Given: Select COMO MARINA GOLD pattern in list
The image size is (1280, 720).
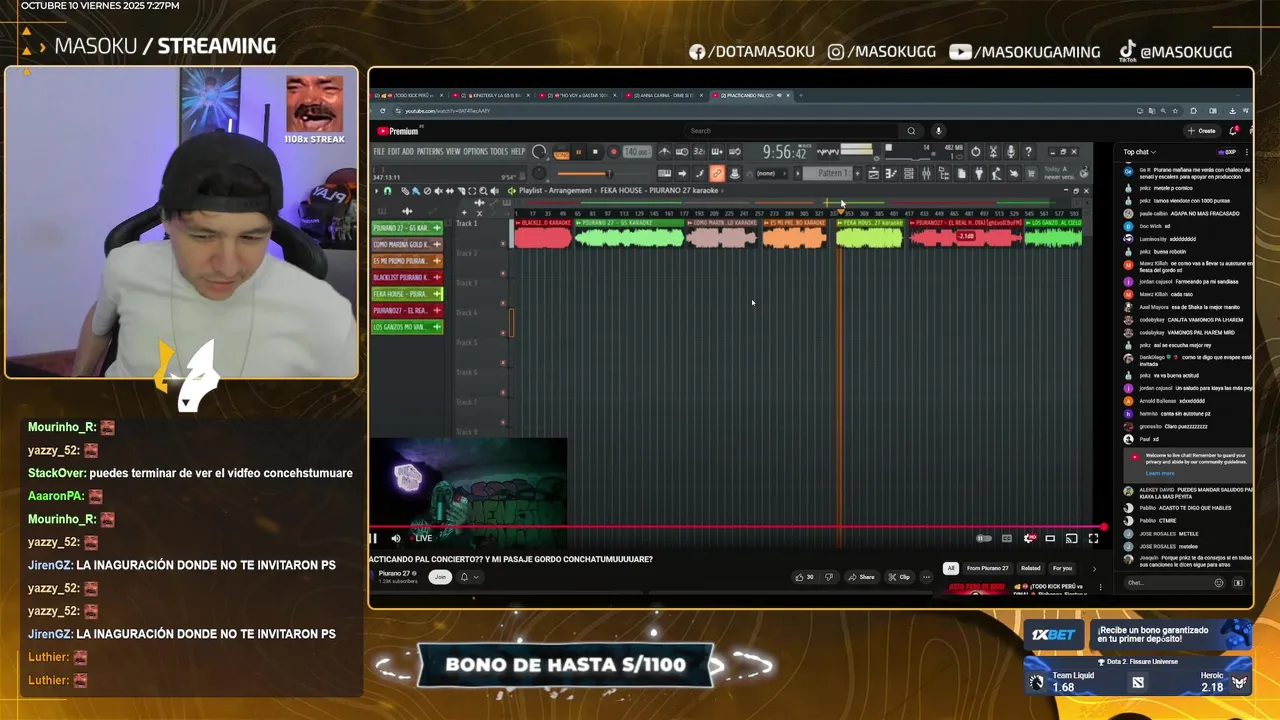Looking at the screenshot, I should 407,244.
